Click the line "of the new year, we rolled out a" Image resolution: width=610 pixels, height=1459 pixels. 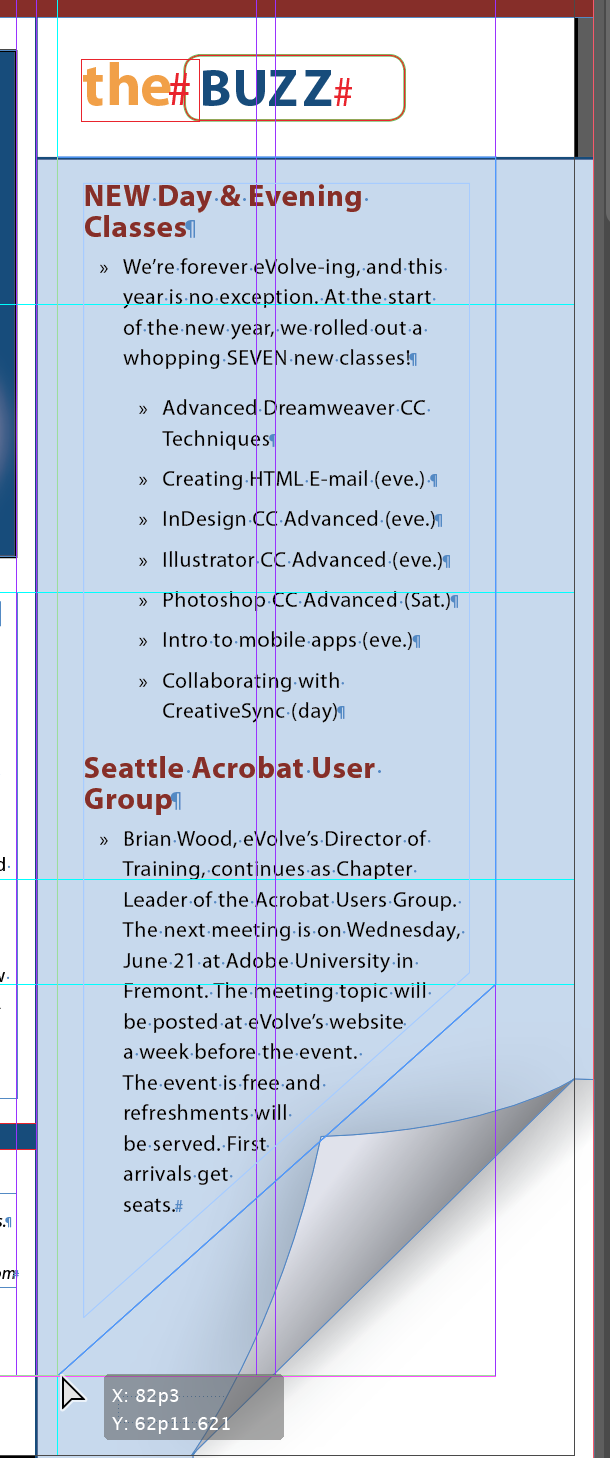click(x=273, y=328)
